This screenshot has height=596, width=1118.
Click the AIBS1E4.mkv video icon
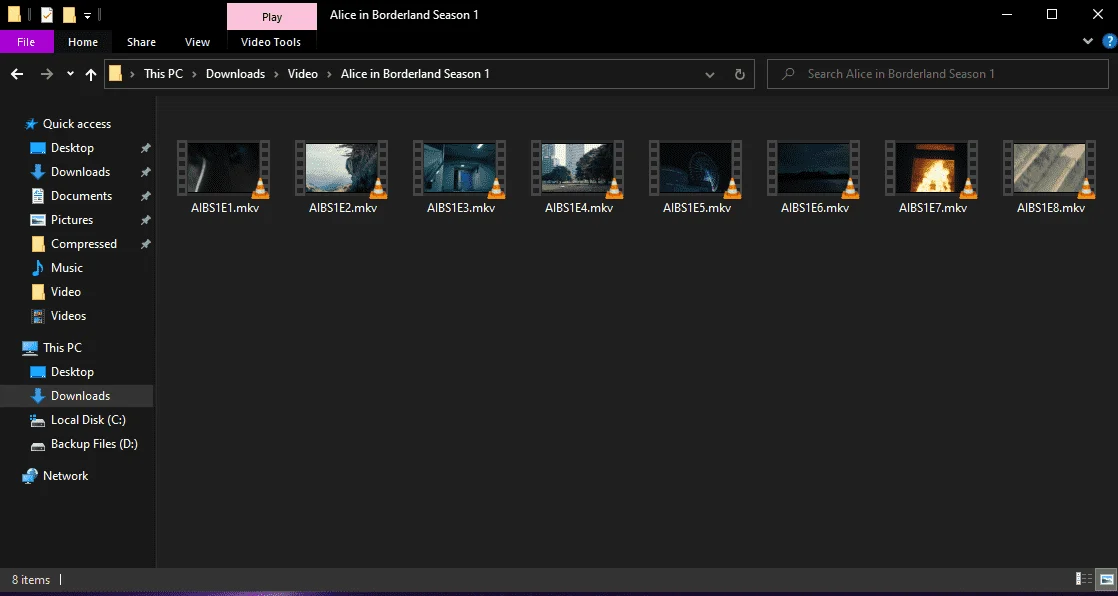578,168
